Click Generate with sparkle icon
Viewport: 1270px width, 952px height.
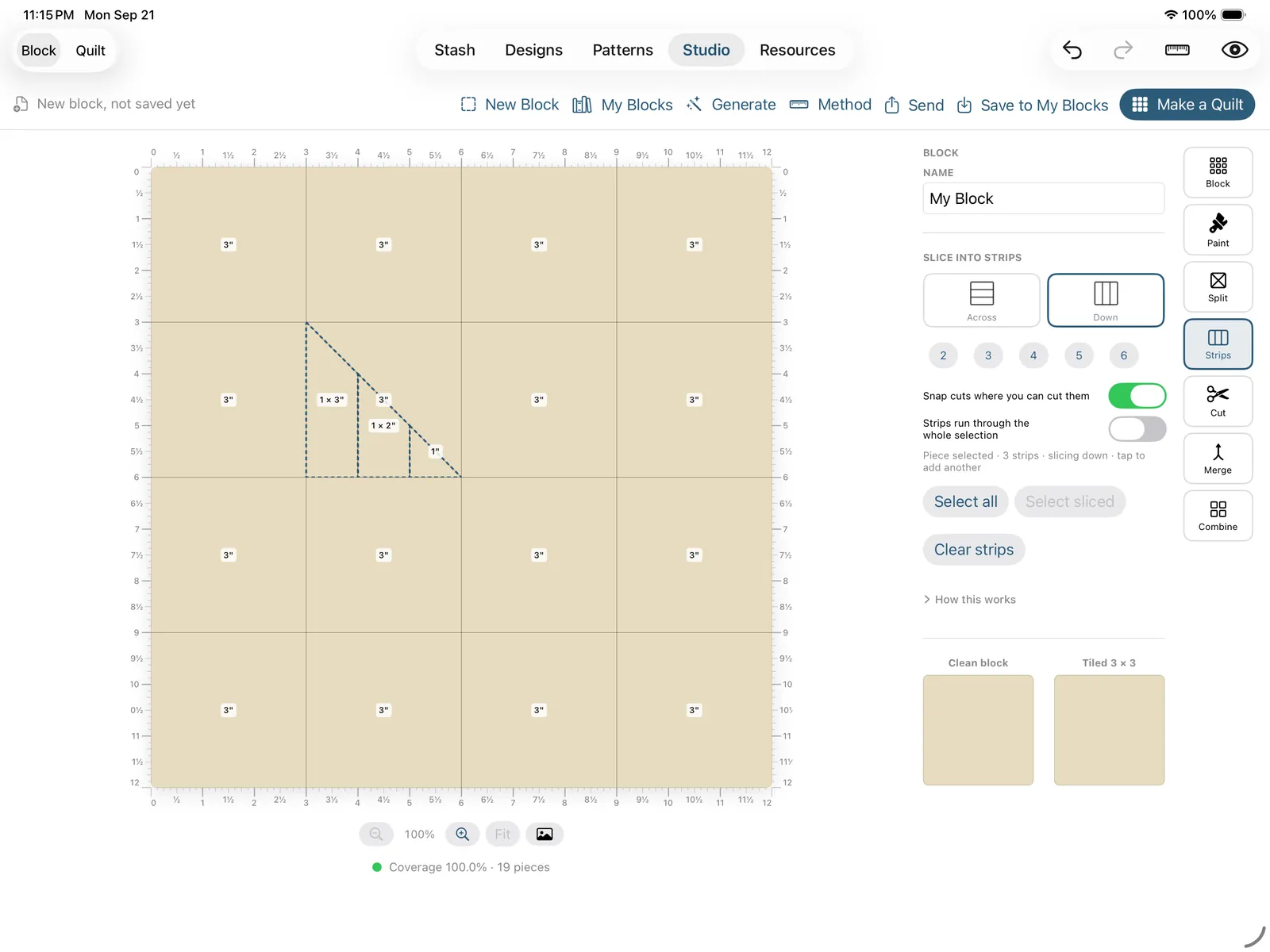tap(731, 105)
